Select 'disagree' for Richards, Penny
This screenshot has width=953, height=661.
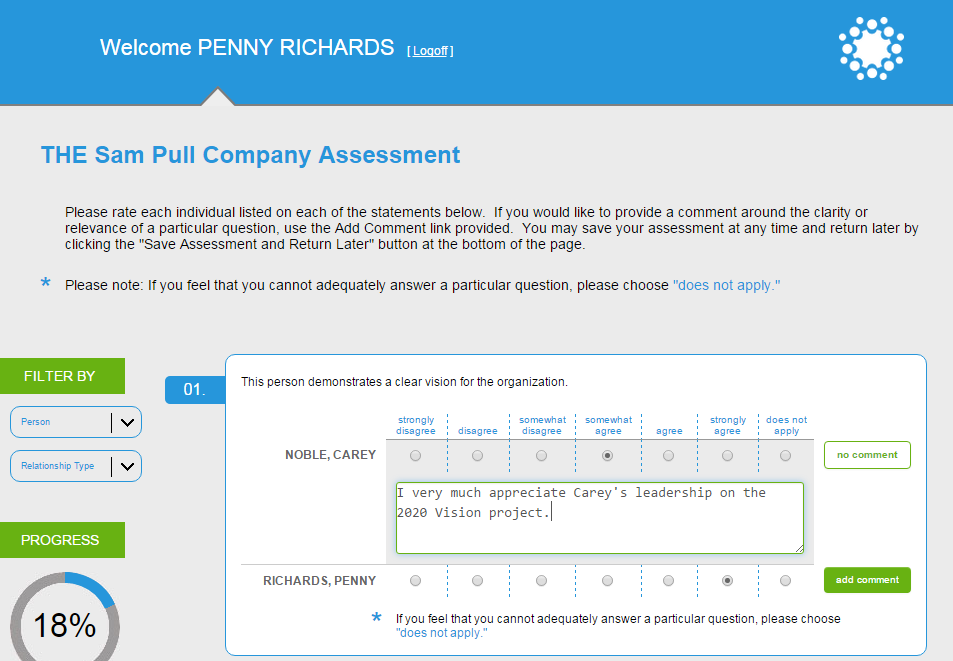(x=477, y=580)
